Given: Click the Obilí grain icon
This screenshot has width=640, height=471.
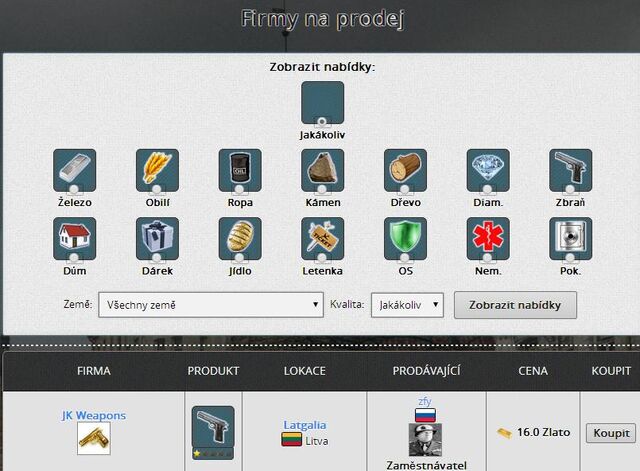Looking at the screenshot, I should pos(157,170).
